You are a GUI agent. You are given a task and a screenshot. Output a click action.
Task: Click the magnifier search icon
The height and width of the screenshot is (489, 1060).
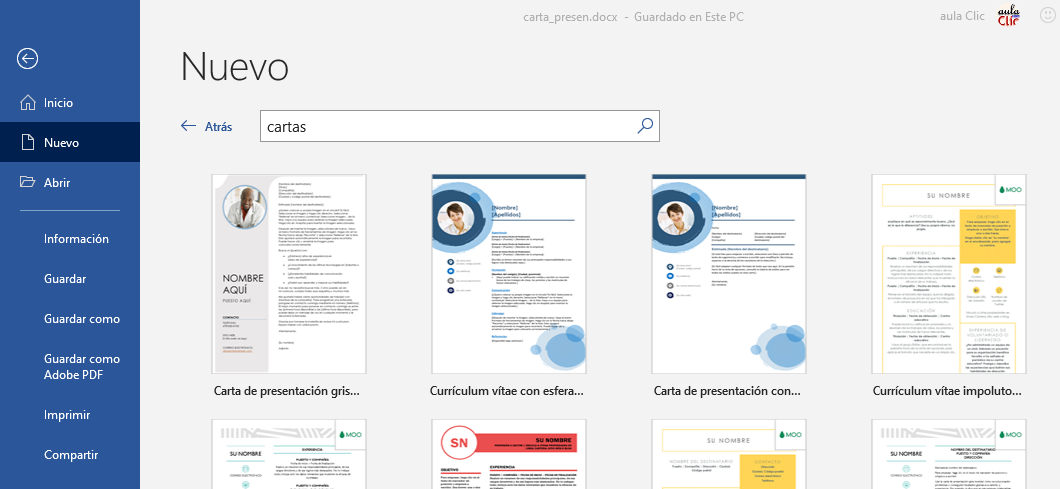tap(645, 126)
